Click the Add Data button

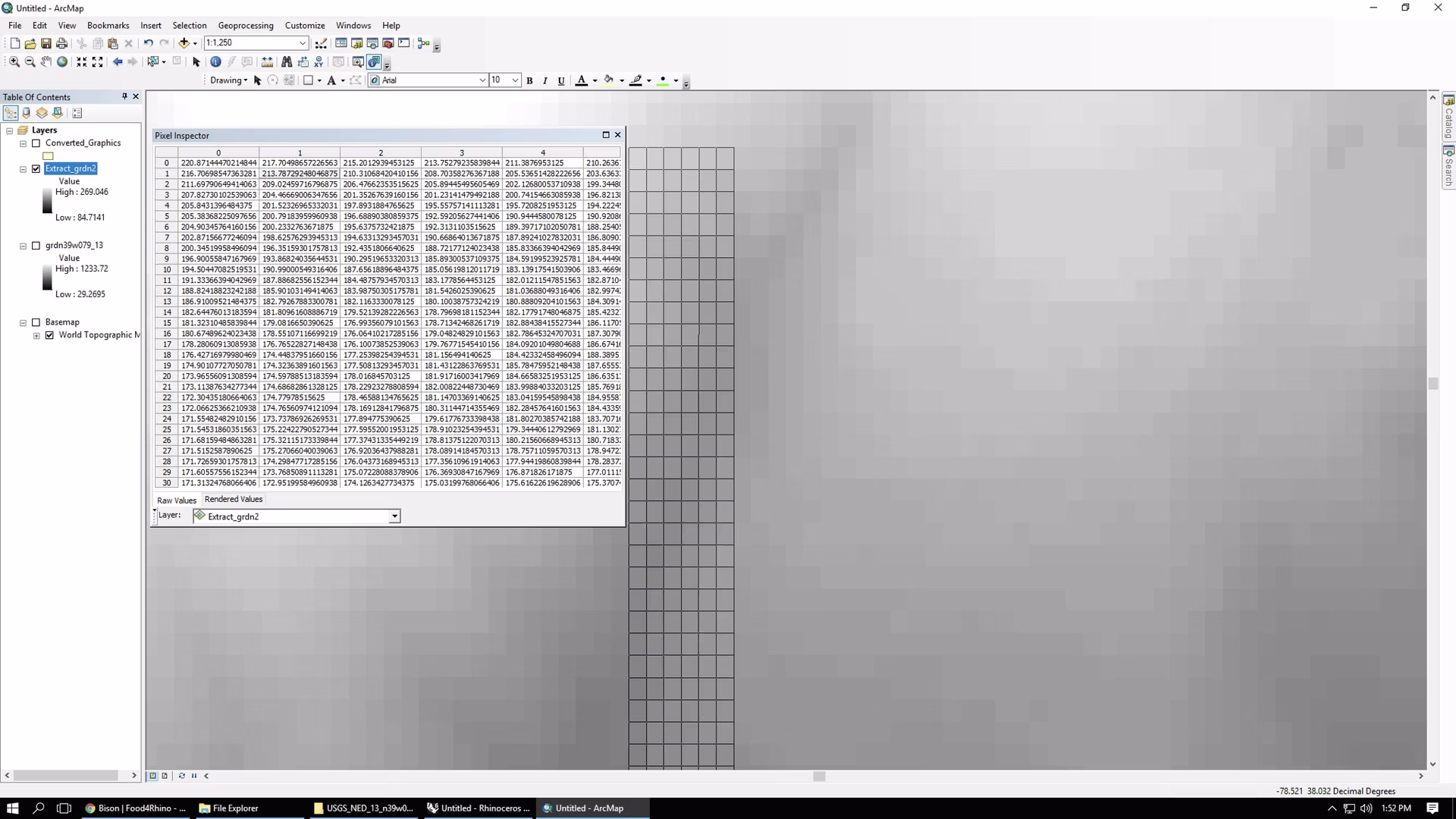pos(184,43)
